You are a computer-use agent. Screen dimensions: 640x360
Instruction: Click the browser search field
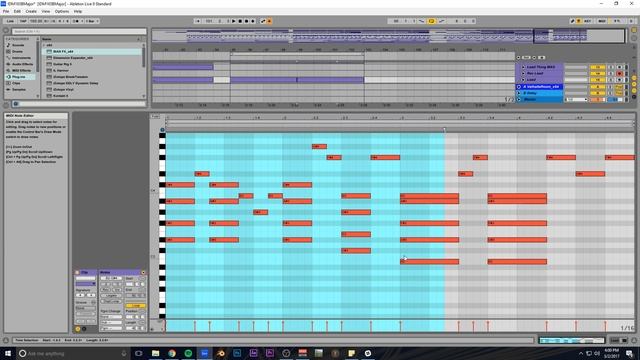78,31
